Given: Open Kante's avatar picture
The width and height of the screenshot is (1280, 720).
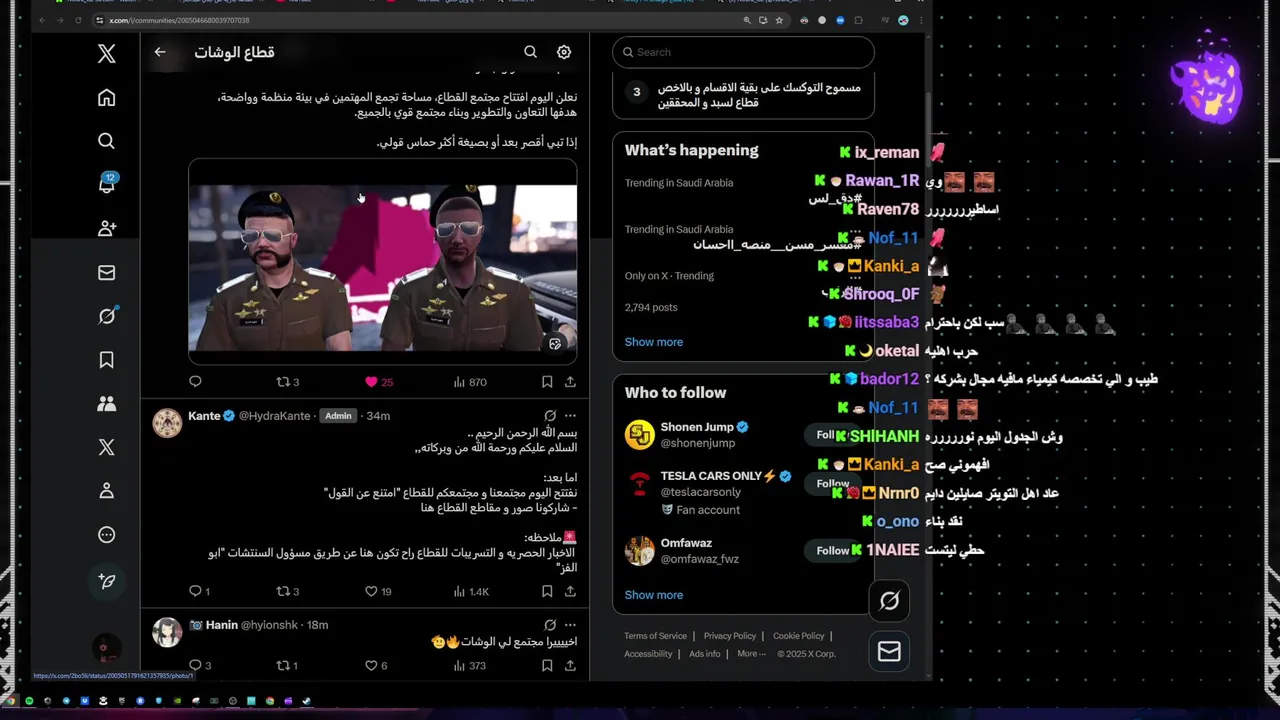Looking at the screenshot, I should point(167,423).
